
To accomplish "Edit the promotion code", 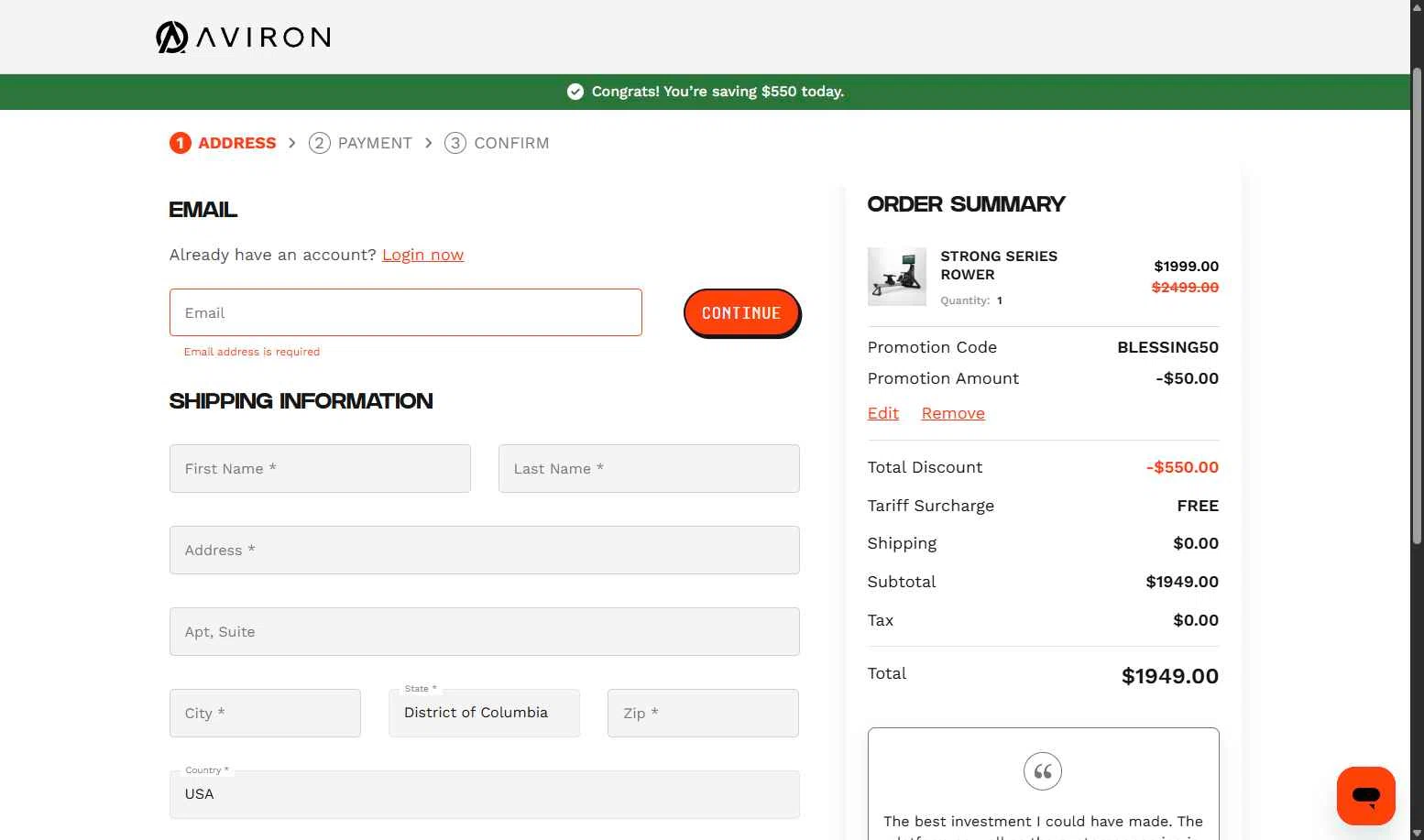I will pyautogui.click(x=883, y=413).
